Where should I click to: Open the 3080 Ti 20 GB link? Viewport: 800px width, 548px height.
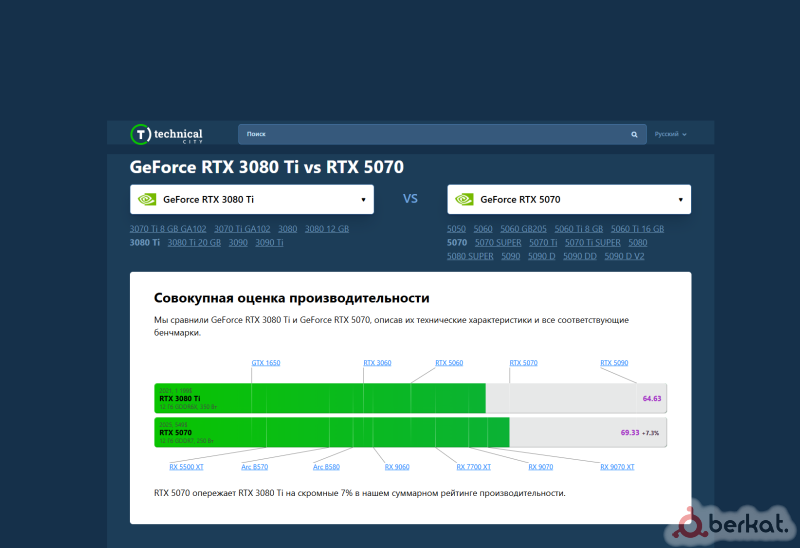[194, 243]
